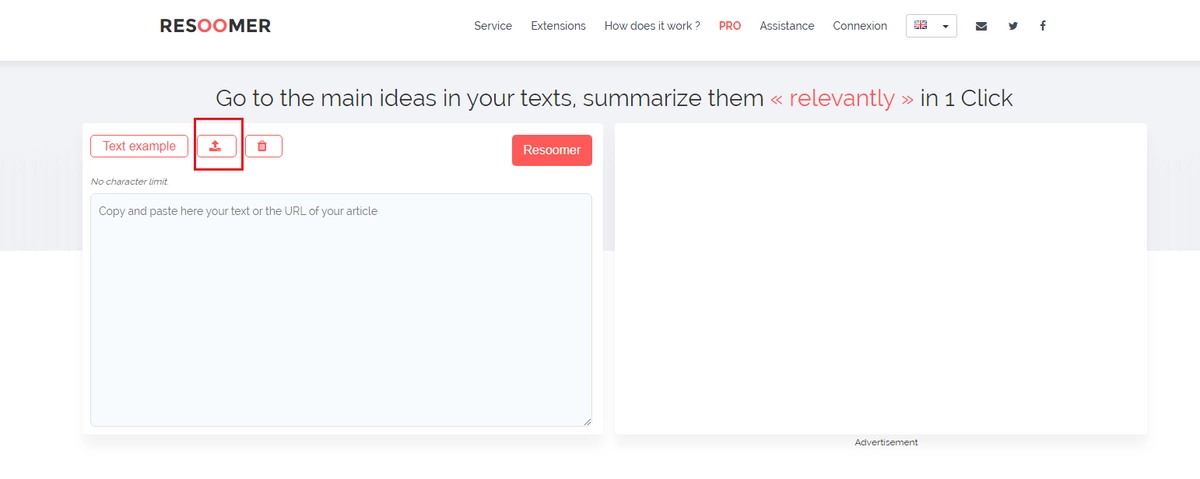This screenshot has width=1200, height=479.
Task: Clear text with the trash icon
Action: tap(263, 146)
